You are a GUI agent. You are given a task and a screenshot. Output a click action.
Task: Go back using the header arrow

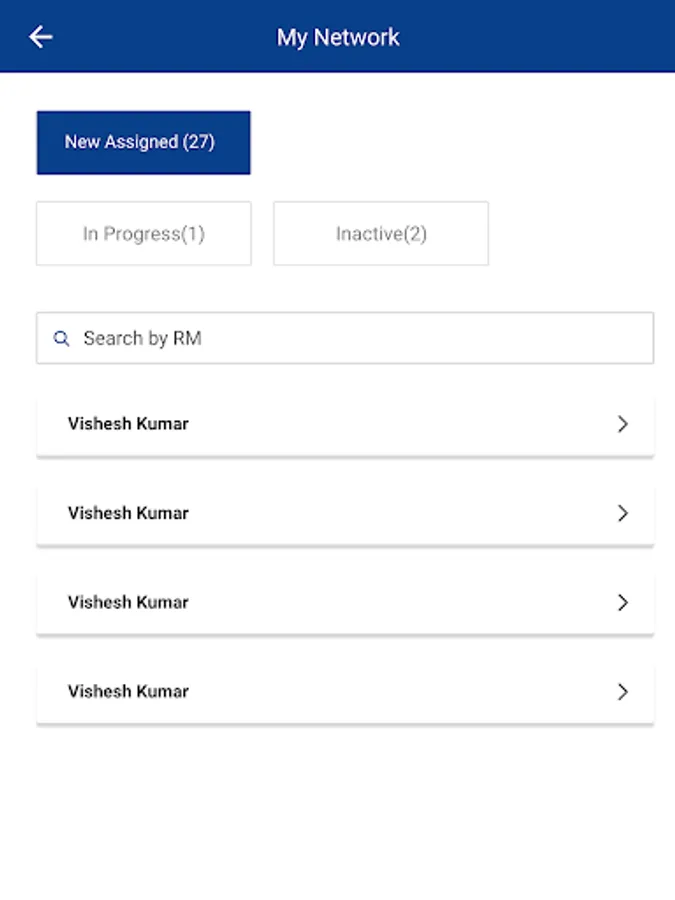click(x=40, y=37)
